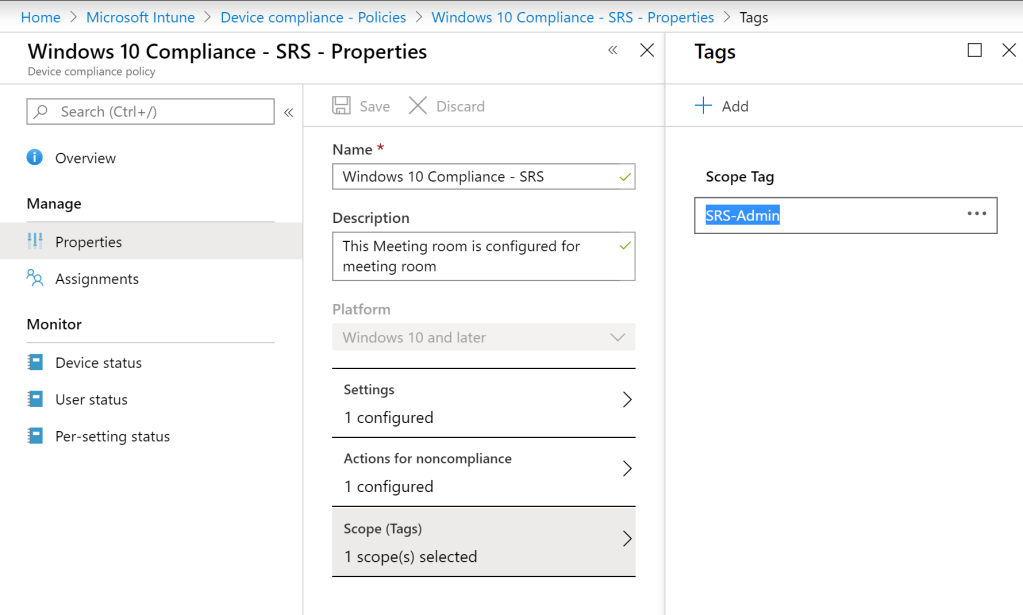
Task: Expand the Settings configuration row
Action: 483,403
